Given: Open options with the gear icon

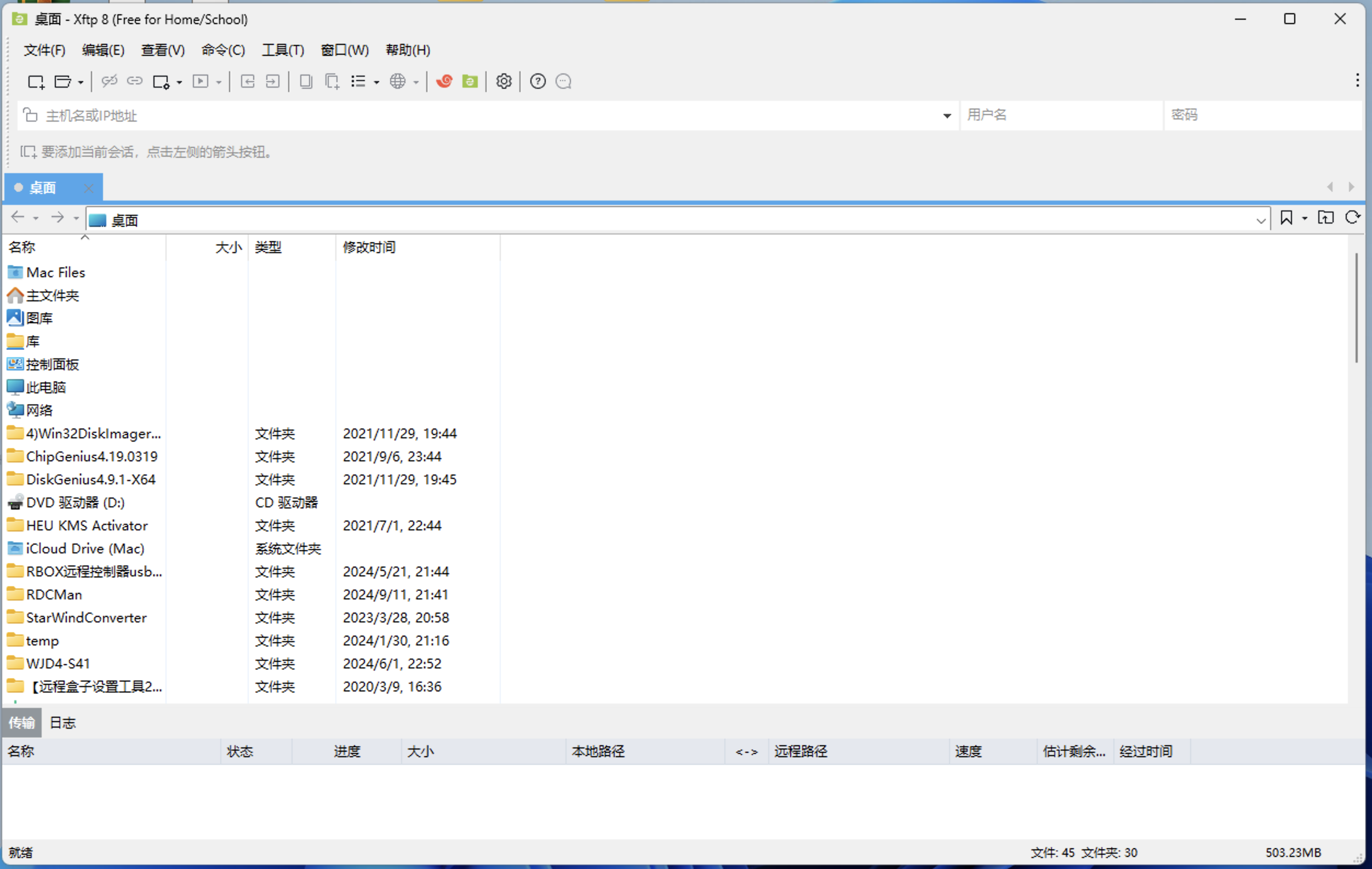Looking at the screenshot, I should pyautogui.click(x=504, y=82).
